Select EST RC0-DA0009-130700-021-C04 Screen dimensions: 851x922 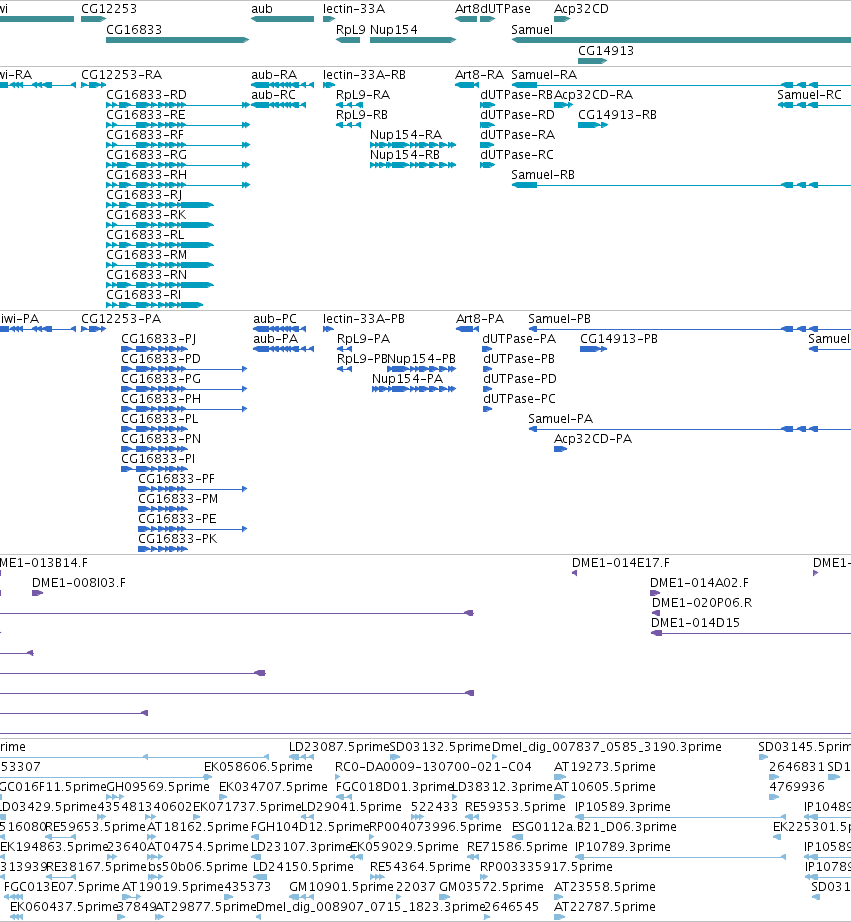pyautogui.click(x=433, y=767)
